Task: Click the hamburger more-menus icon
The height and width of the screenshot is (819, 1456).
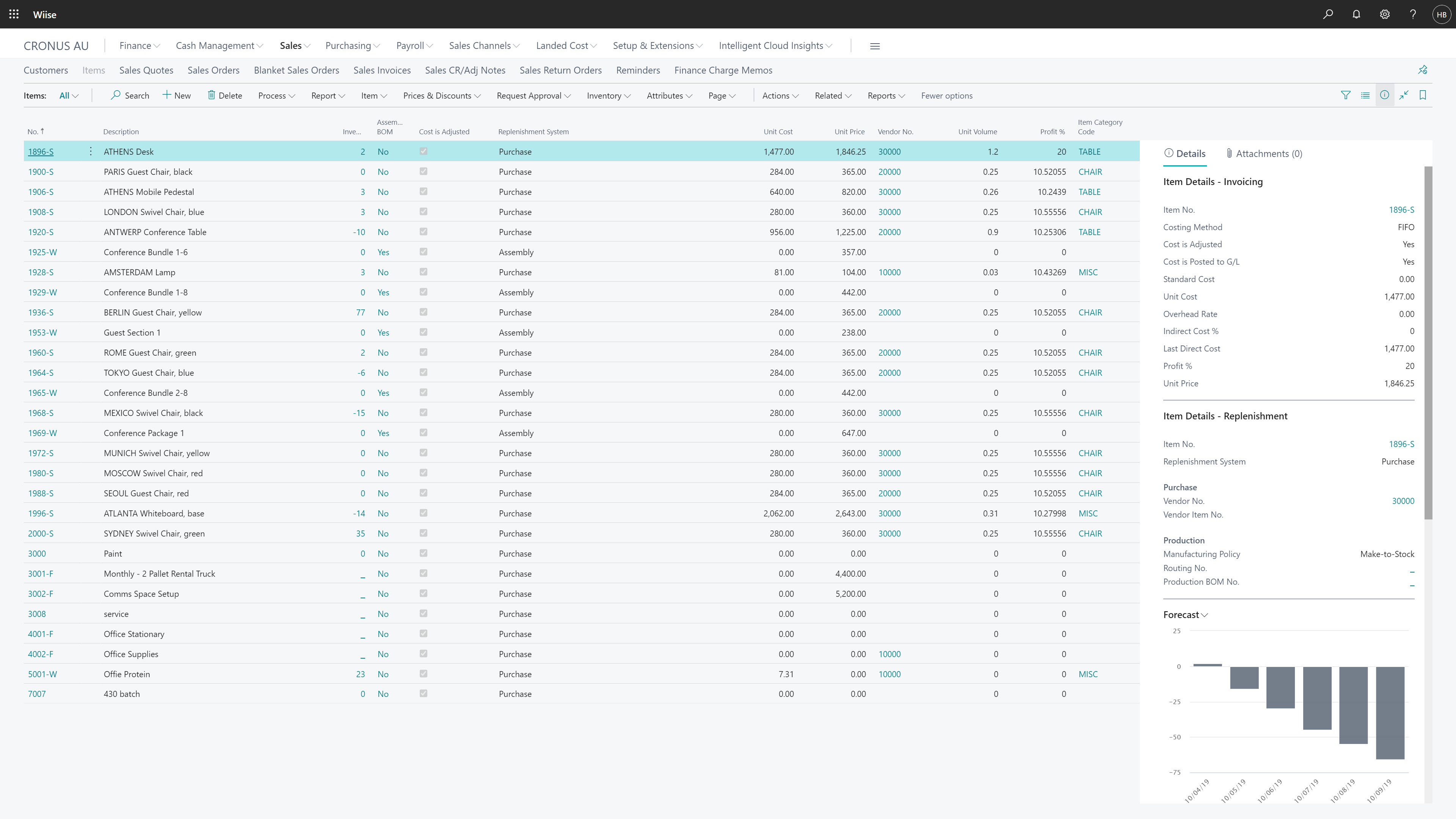Action: point(874,46)
